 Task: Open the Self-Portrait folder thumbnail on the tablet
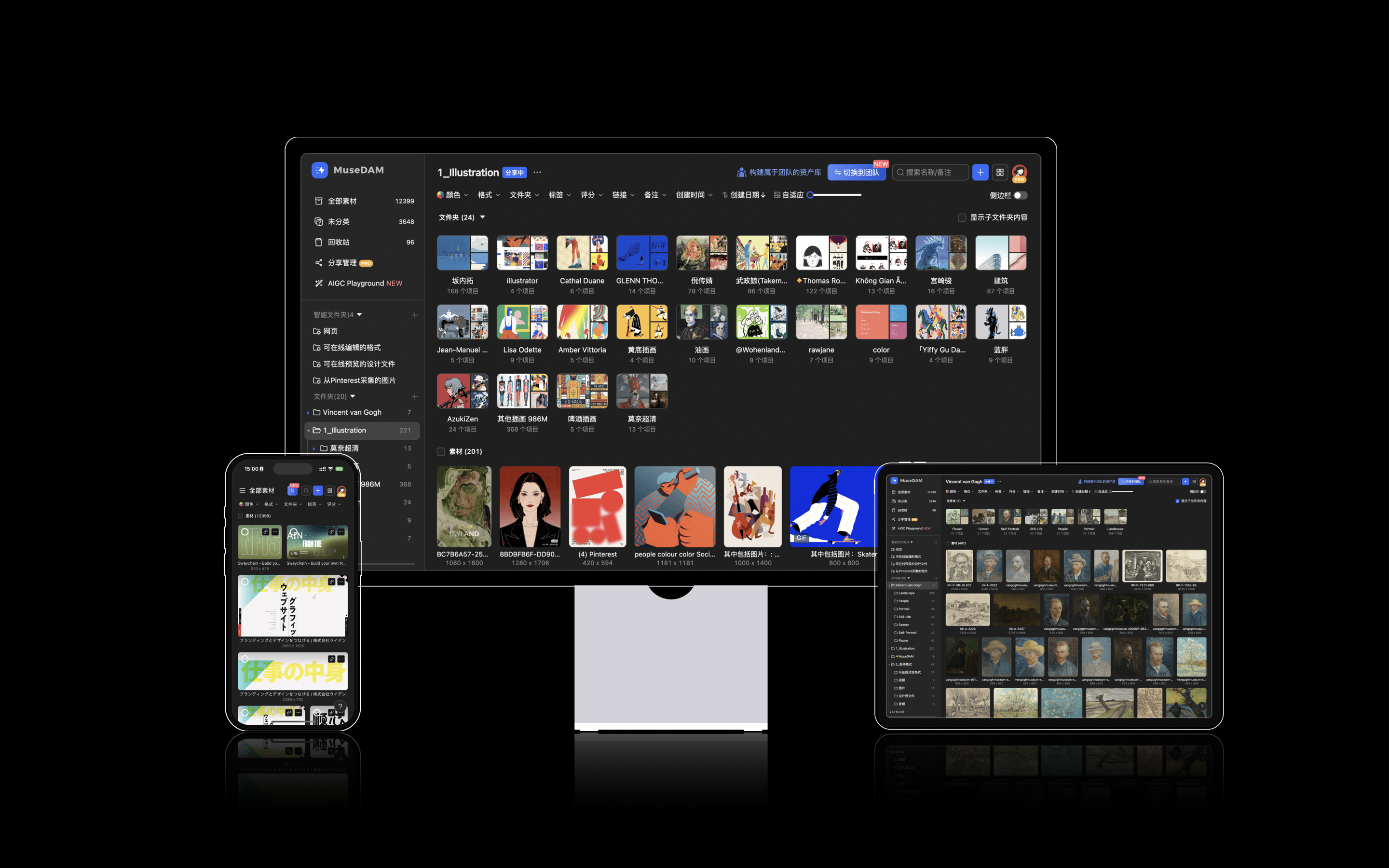click(x=1009, y=516)
